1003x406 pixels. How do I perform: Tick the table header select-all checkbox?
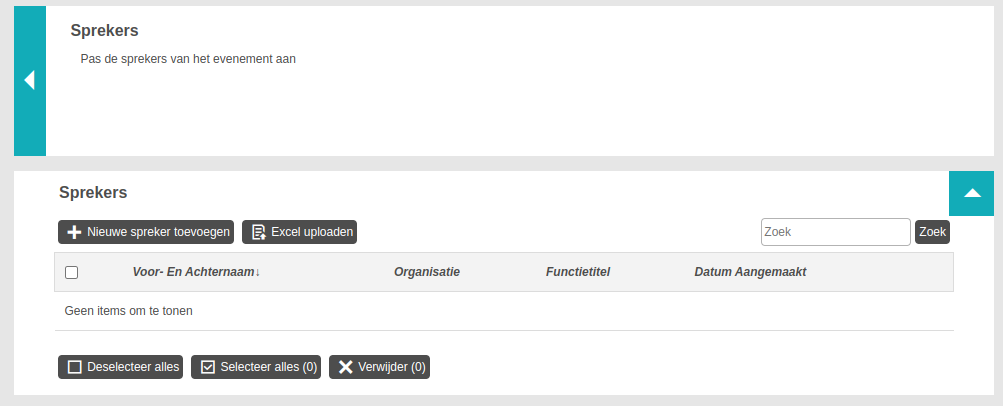click(72, 272)
